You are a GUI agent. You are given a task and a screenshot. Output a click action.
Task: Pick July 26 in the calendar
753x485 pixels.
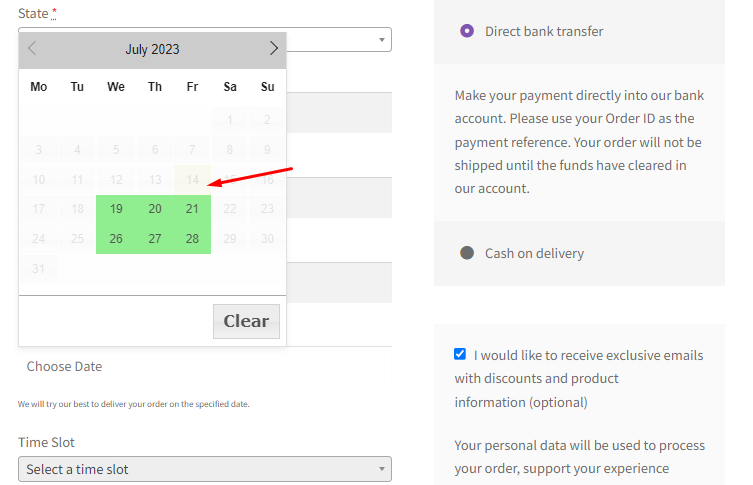(x=116, y=239)
